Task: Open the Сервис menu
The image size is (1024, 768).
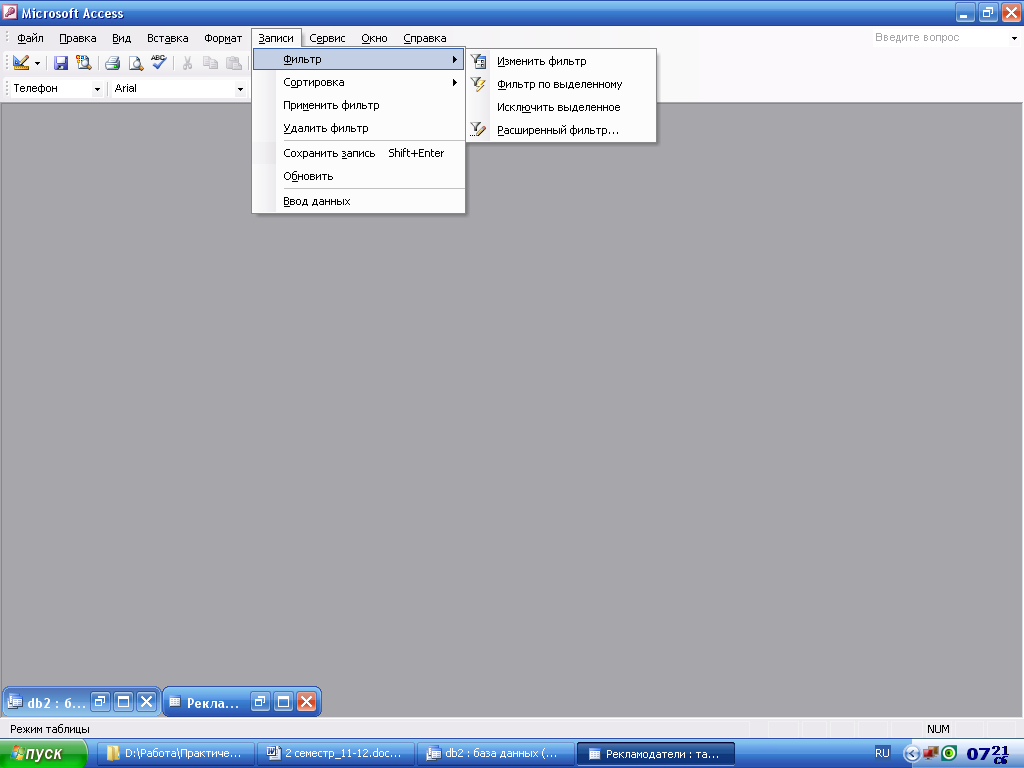Action: (x=327, y=39)
